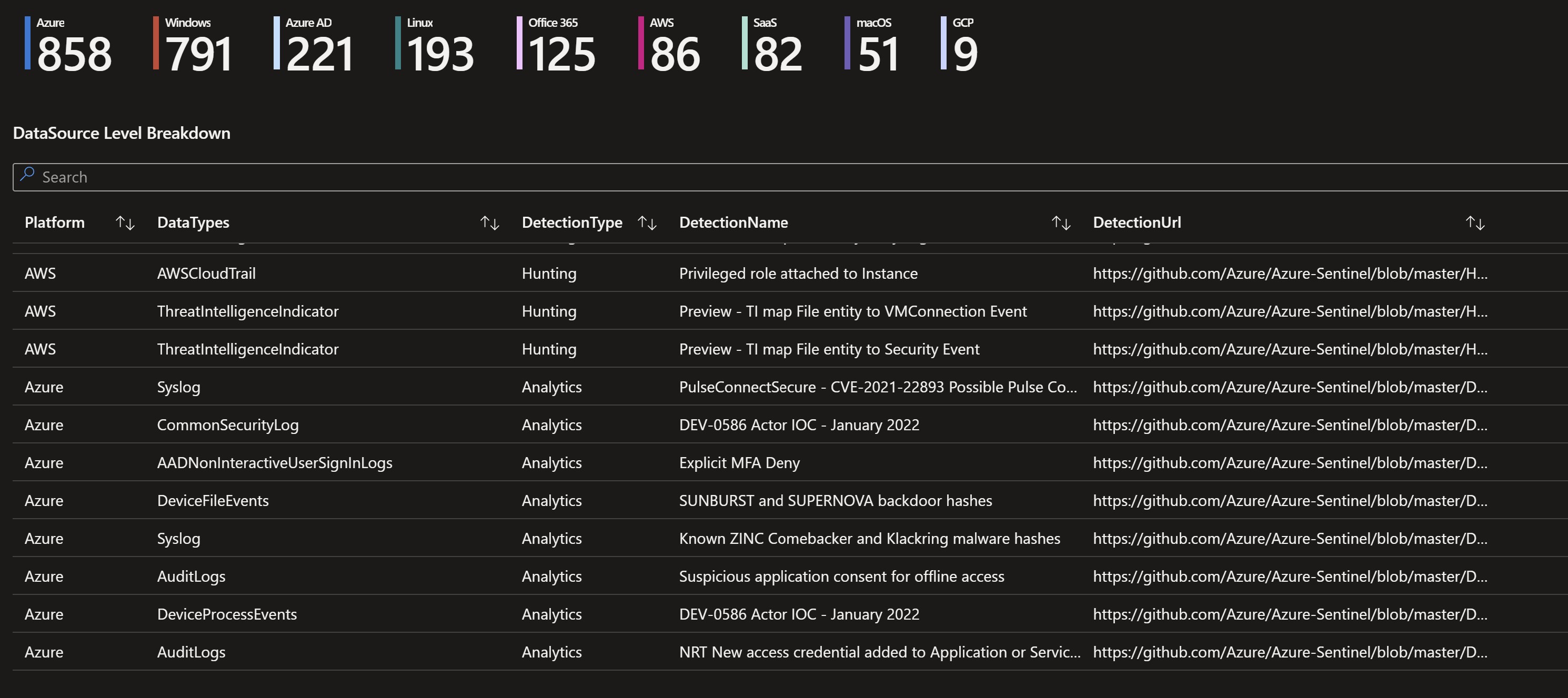
Task: Select the AADNonInteractiveUserSignInLogs data type cell
Action: click(275, 463)
